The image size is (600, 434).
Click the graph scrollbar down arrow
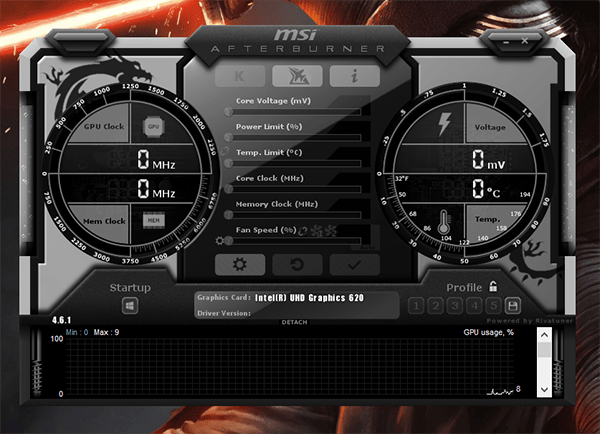544,390
